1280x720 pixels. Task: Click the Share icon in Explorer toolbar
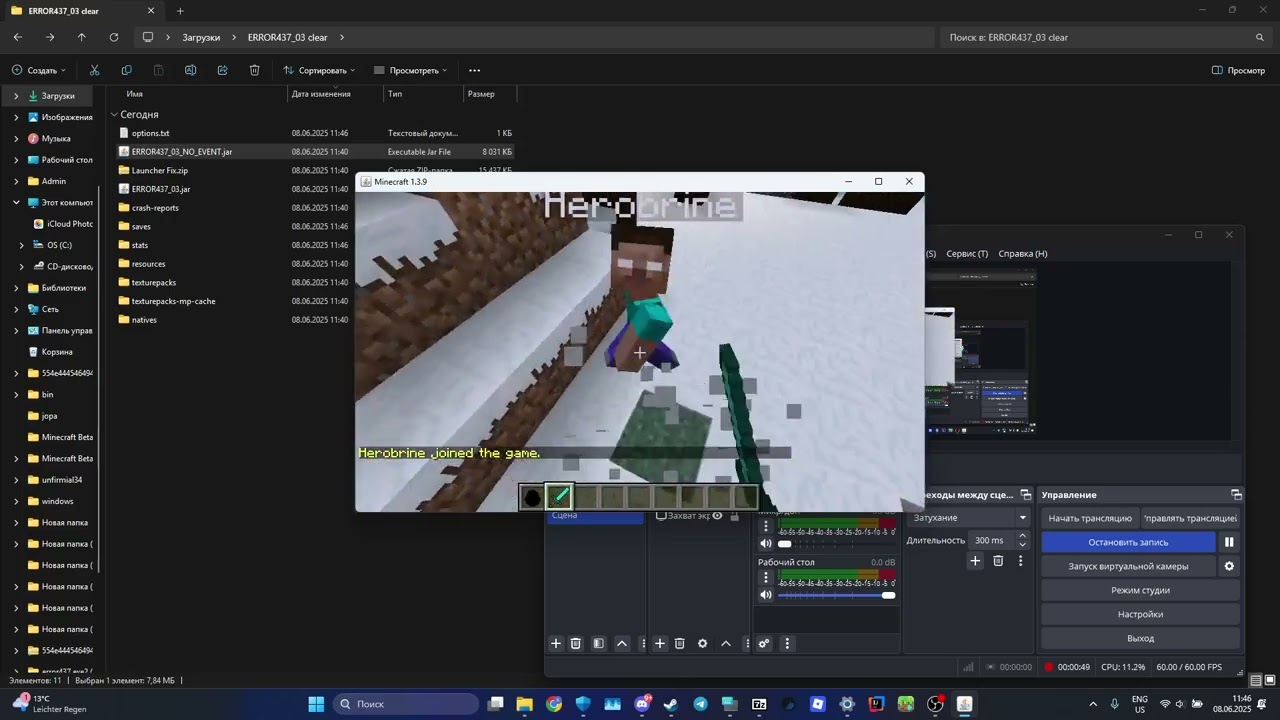point(222,70)
